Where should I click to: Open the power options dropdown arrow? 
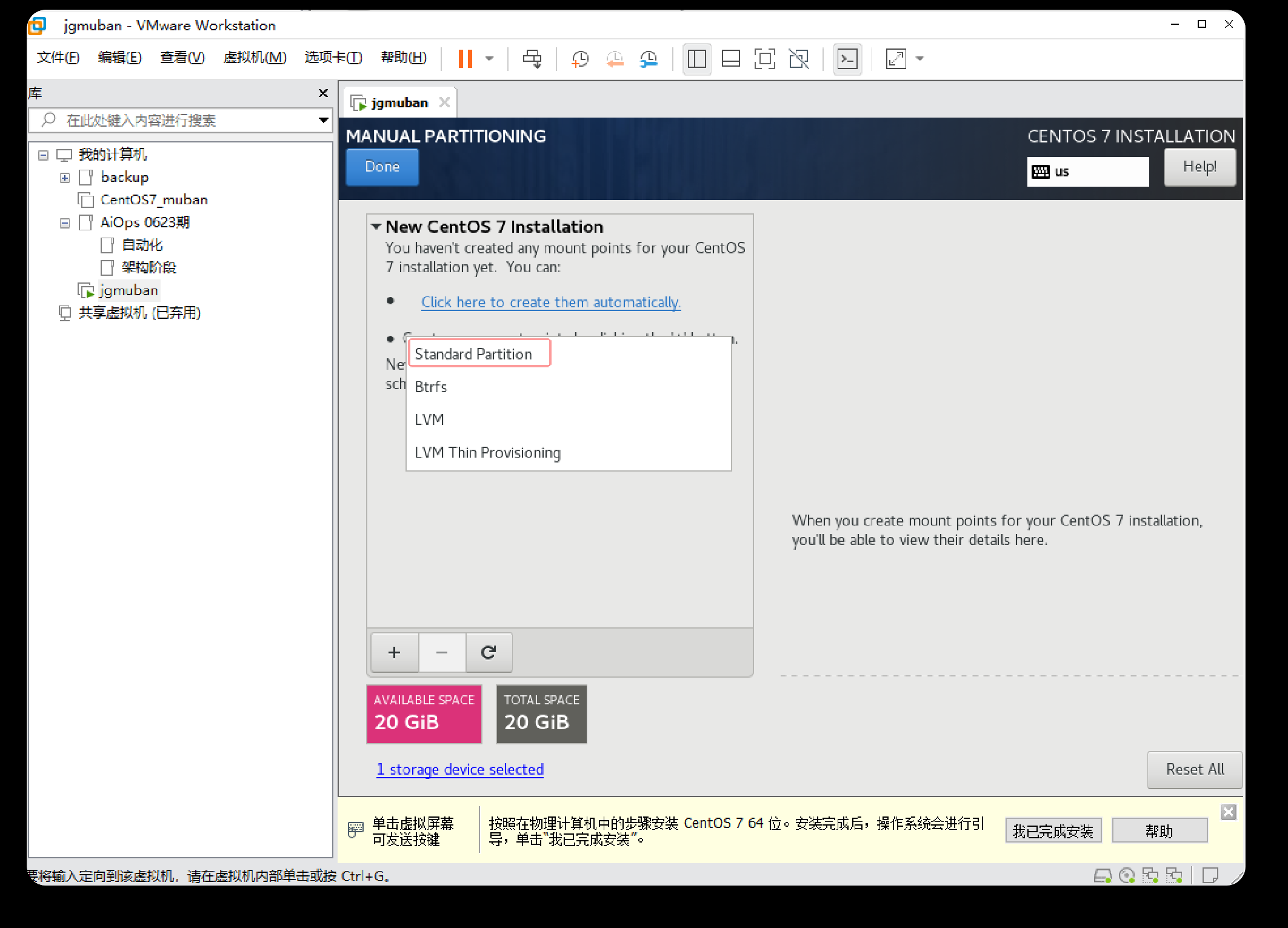(489, 59)
